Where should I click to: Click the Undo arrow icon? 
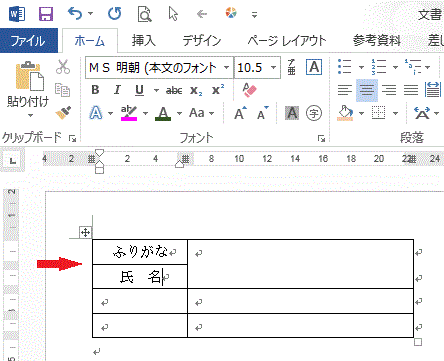click(74, 14)
